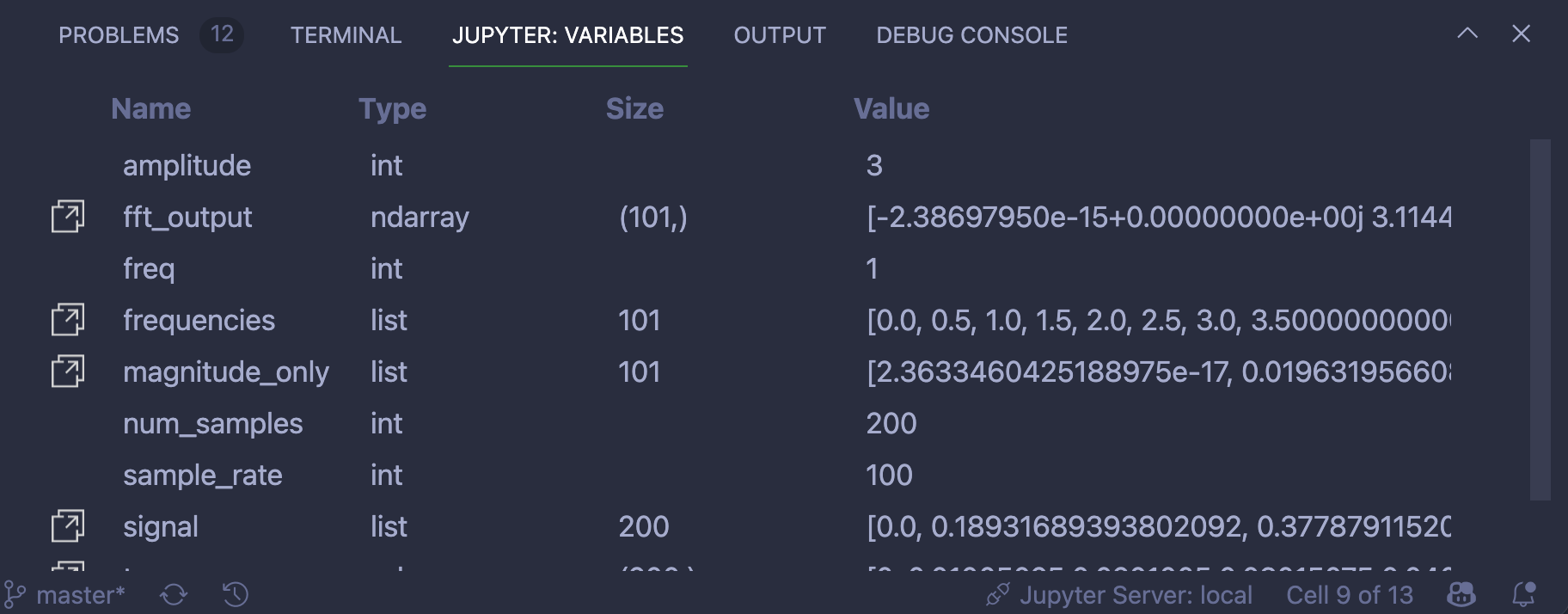Click the Jupyter server connection icon
1568x614 pixels.
tap(997, 593)
